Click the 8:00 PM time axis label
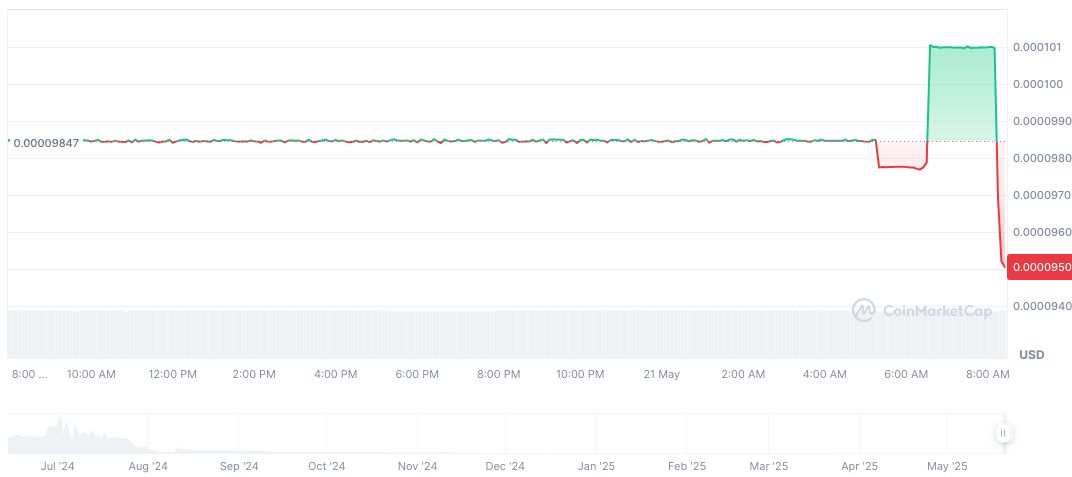This screenshot has height=477, width=1072. [x=498, y=374]
